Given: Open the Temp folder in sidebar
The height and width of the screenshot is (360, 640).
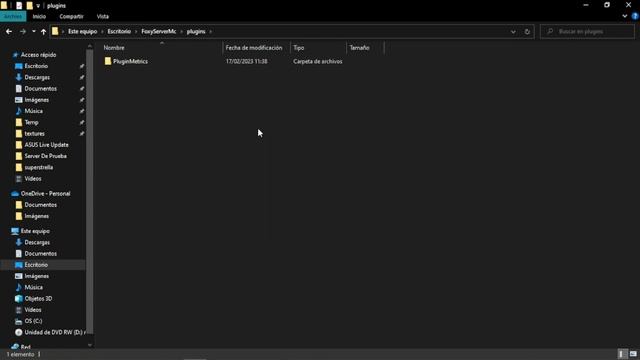Looking at the screenshot, I should click(x=31, y=122).
